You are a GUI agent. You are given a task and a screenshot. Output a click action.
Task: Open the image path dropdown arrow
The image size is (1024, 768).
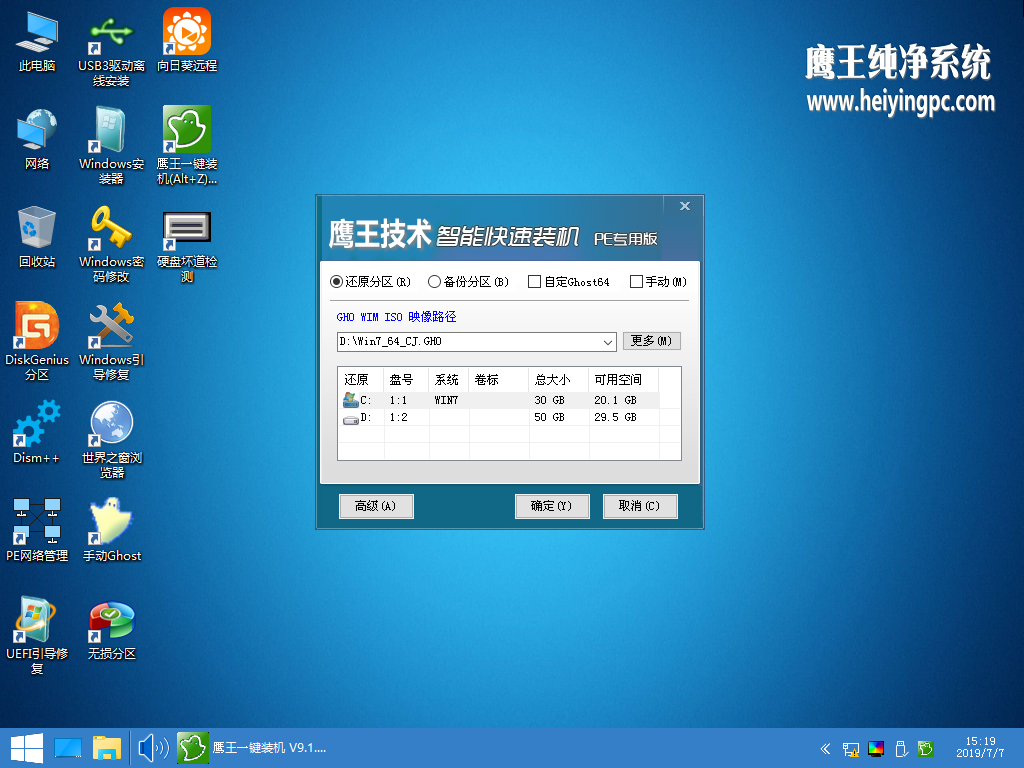point(607,342)
